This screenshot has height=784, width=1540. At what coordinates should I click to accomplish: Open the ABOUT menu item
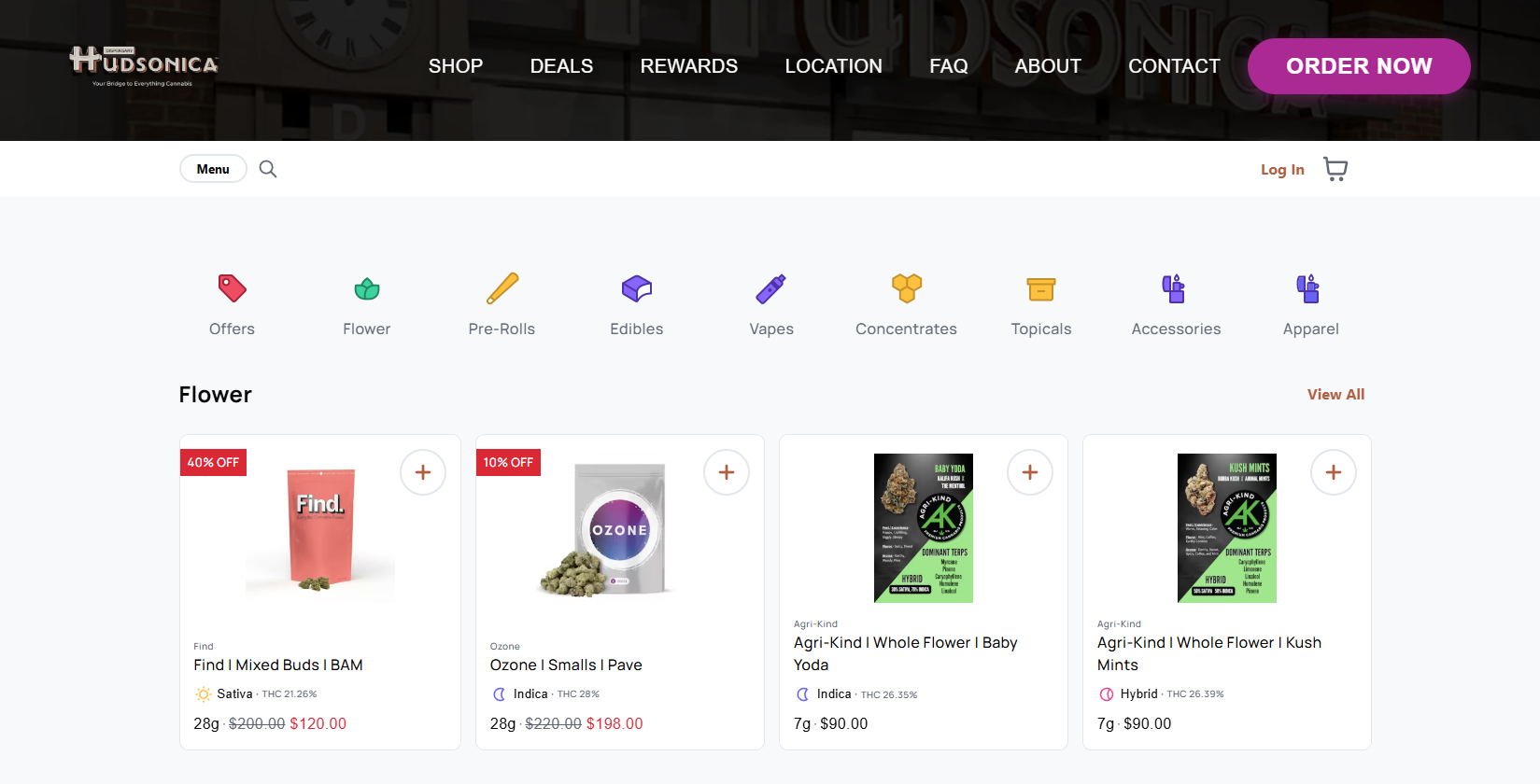[1048, 66]
